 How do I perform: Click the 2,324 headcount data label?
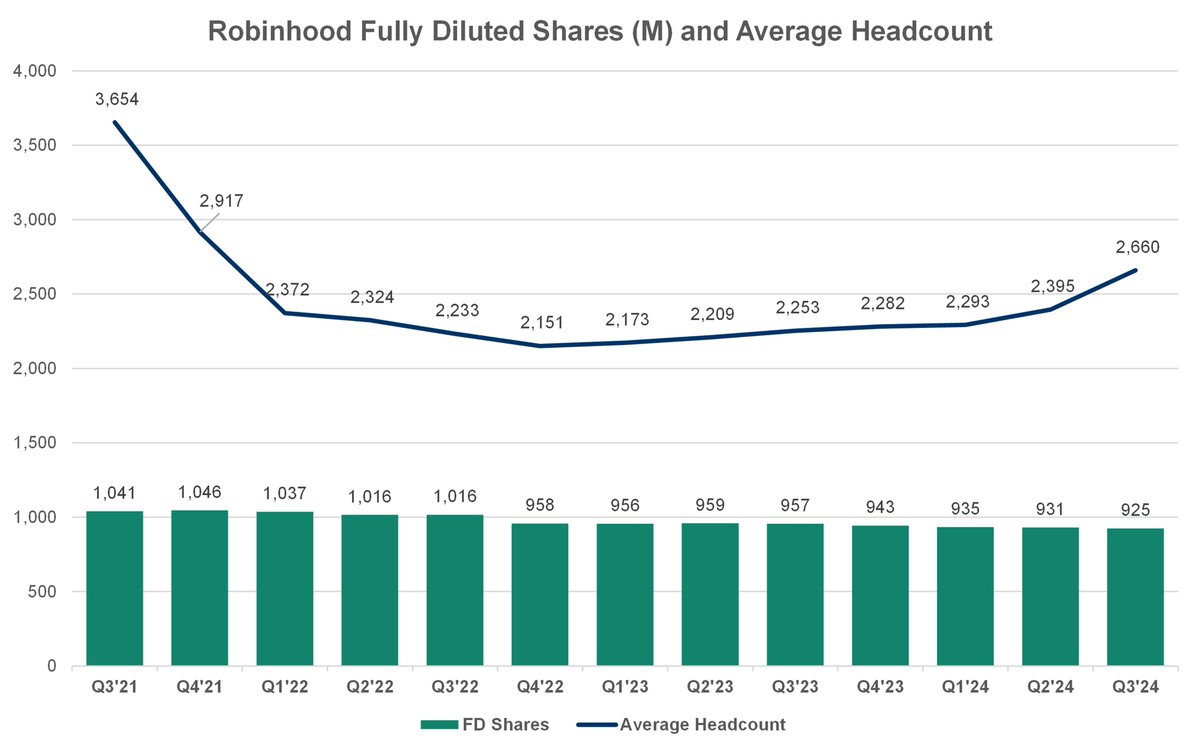(x=370, y=298)
